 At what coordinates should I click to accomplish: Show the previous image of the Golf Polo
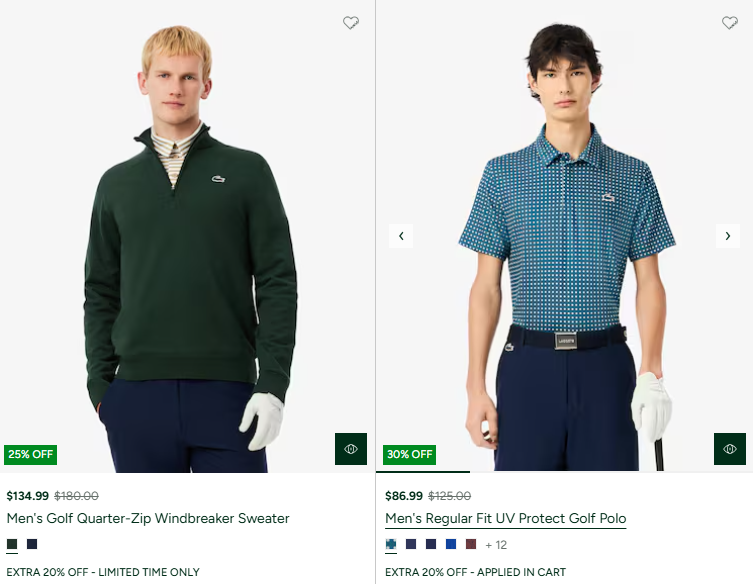point(401,236)
